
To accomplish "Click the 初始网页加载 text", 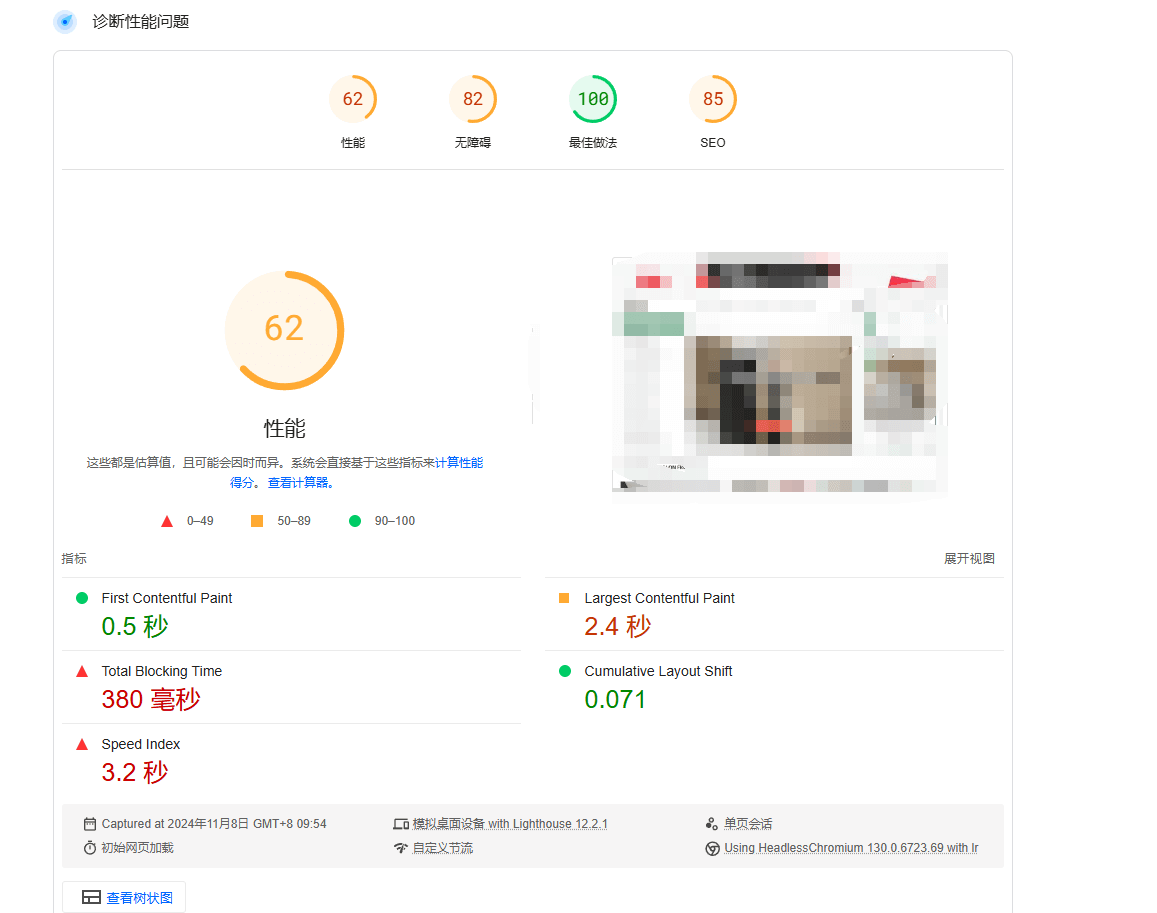I will coord(137,848).
